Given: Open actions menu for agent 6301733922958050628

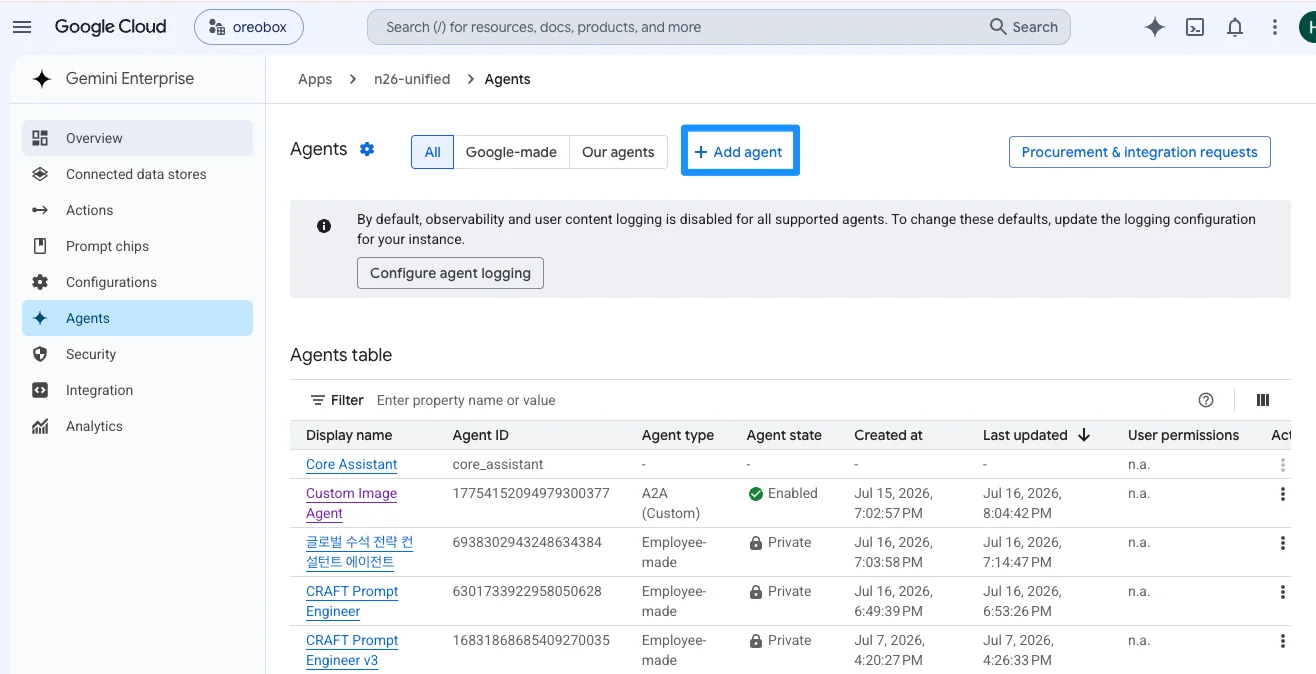Looking at the screenshot, I should (x=1282, y=592).
